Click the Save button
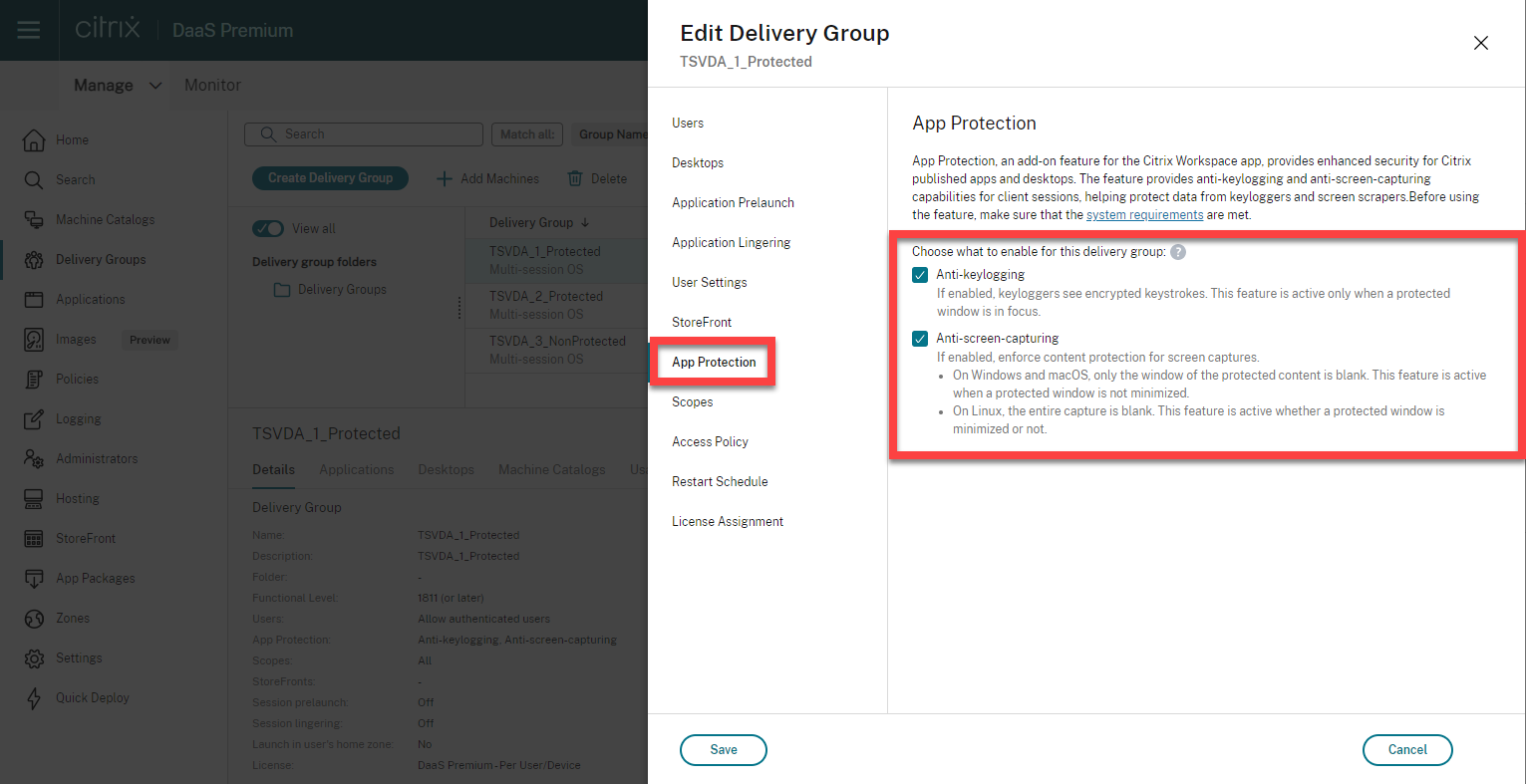 [724, 749]
